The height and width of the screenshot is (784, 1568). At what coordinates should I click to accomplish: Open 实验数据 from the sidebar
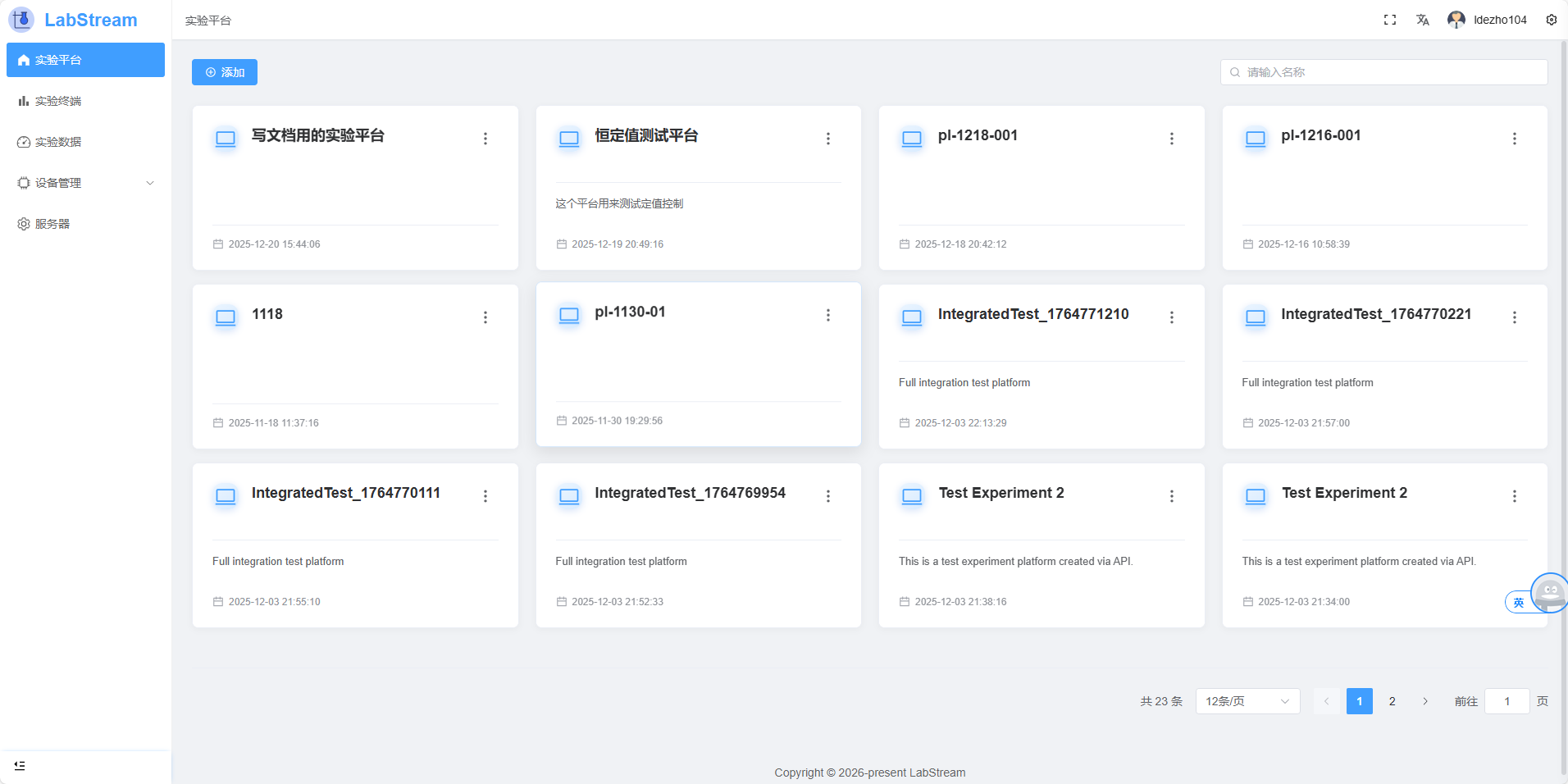pyautogui.click(x=58, y=142)
